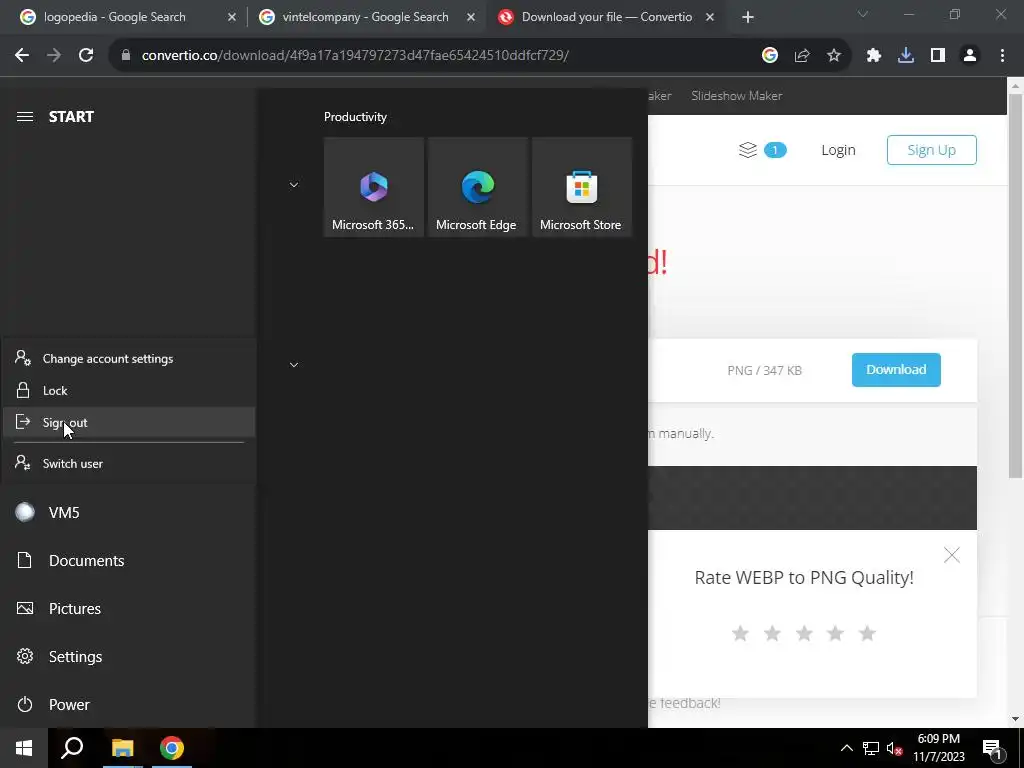Open Chrome three-dot menu

coord(1002,56)
